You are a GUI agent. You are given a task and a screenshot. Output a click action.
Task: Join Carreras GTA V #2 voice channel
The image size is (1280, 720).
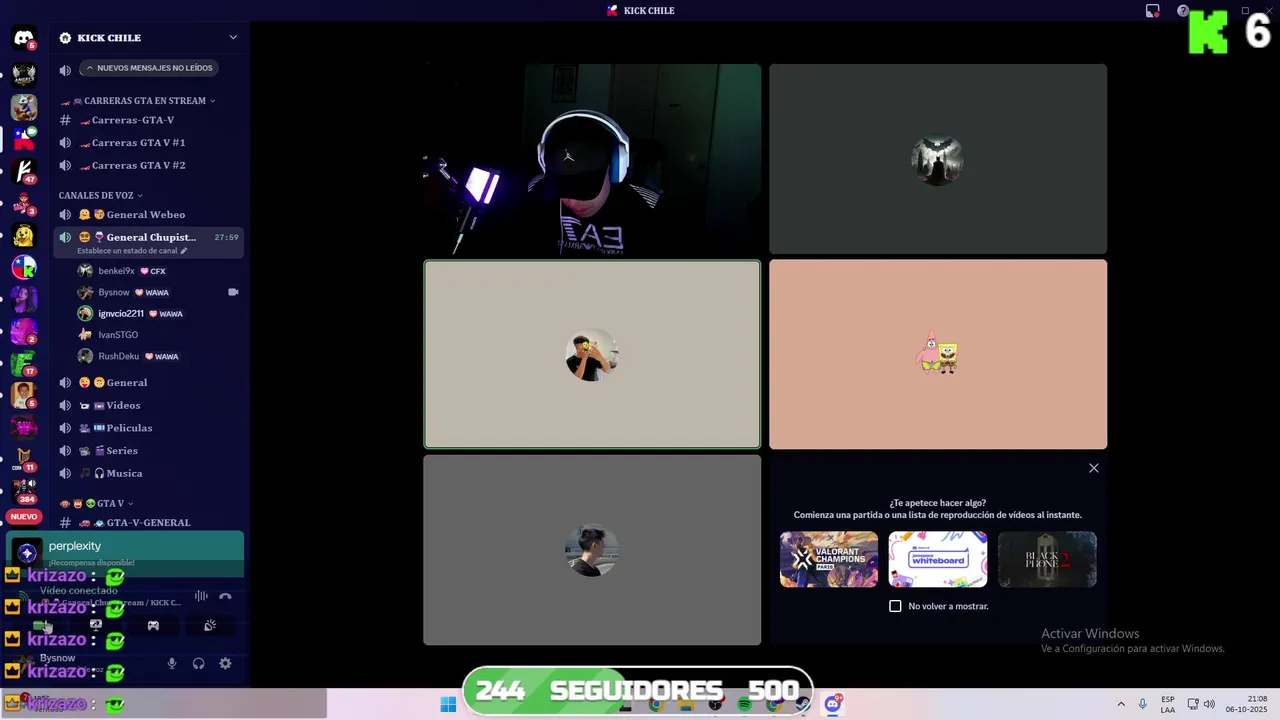148,165
